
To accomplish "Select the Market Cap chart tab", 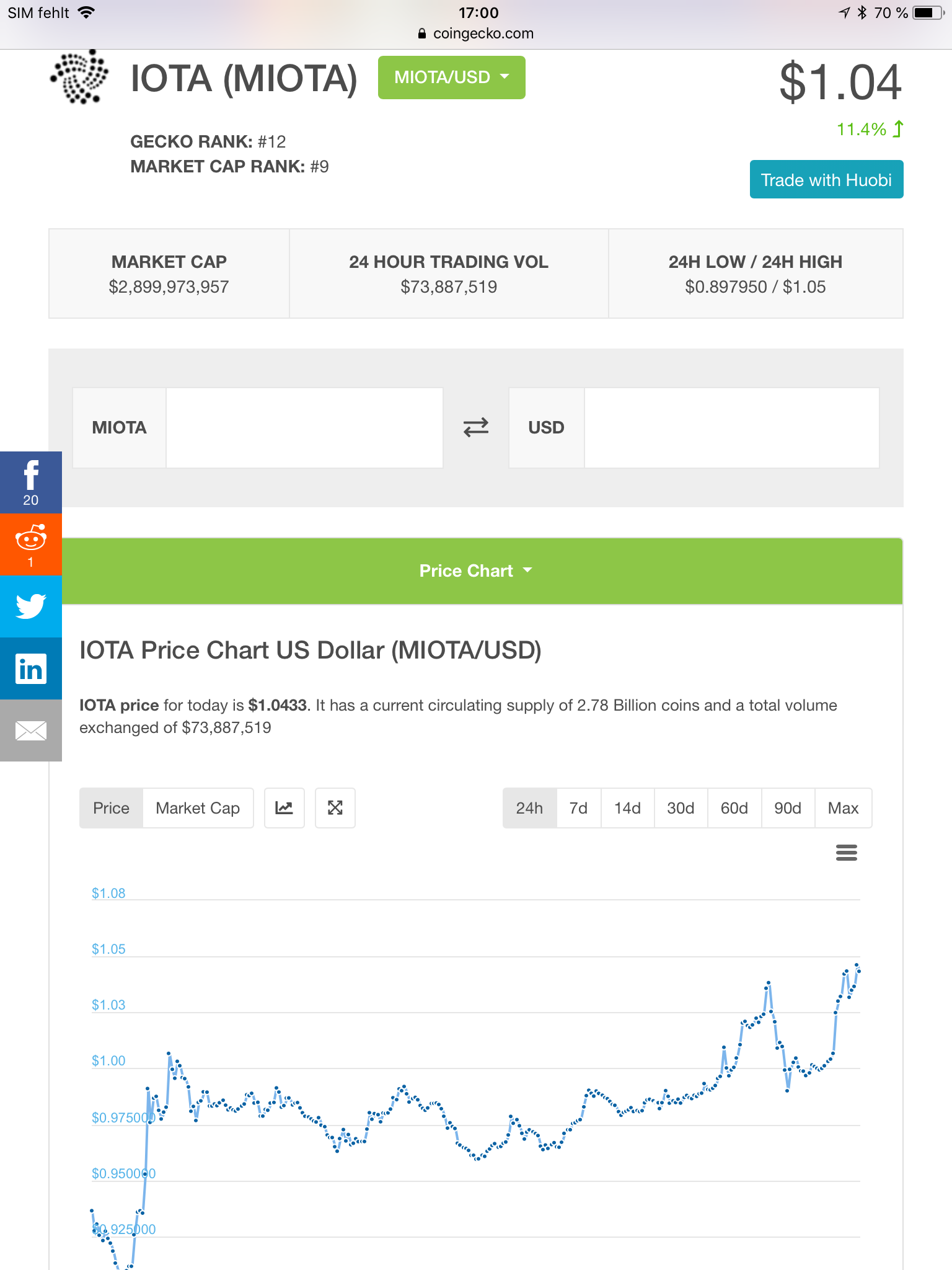I will 198,808.
